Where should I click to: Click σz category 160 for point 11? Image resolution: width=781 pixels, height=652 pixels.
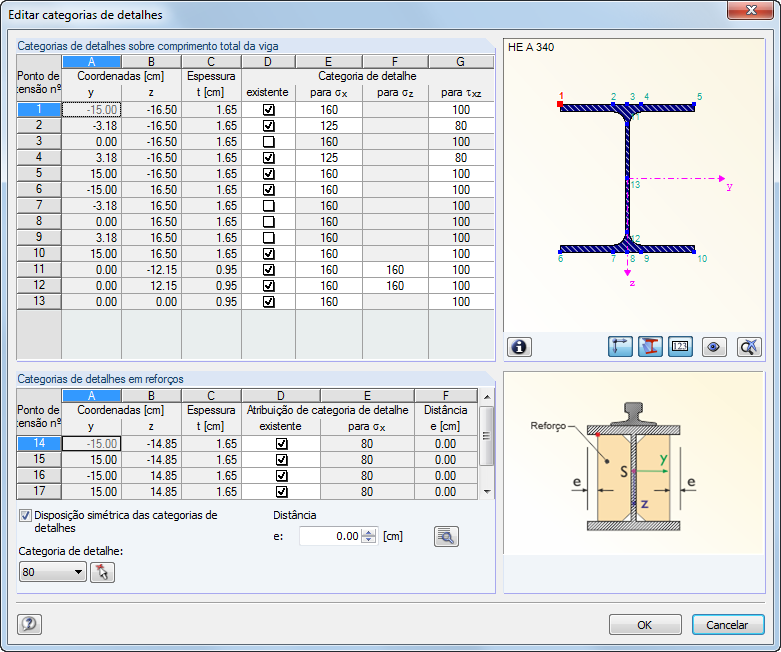tap(395, 269)
